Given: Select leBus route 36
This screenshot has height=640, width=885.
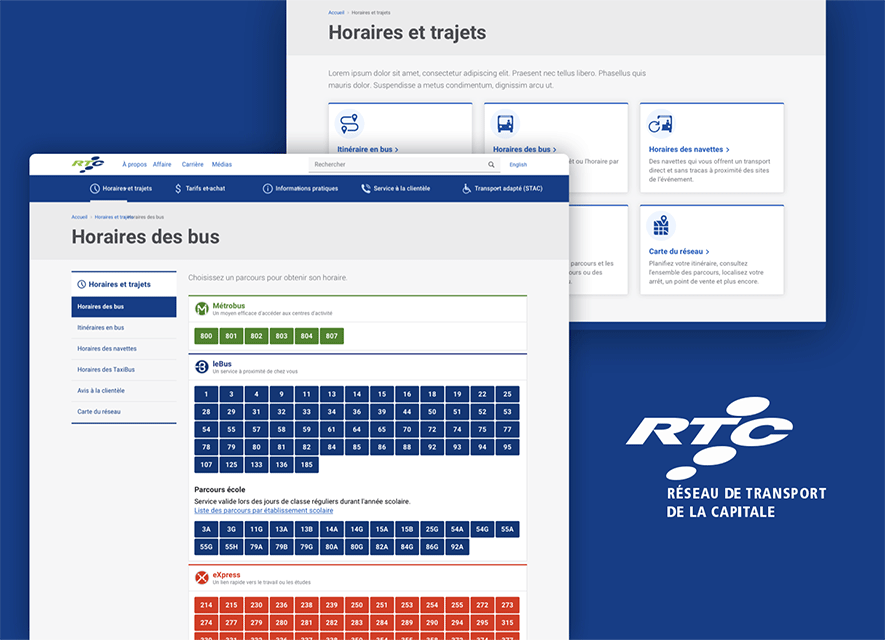Looking at the screenshot, I should pyautogui.click(x=357, y=411).
